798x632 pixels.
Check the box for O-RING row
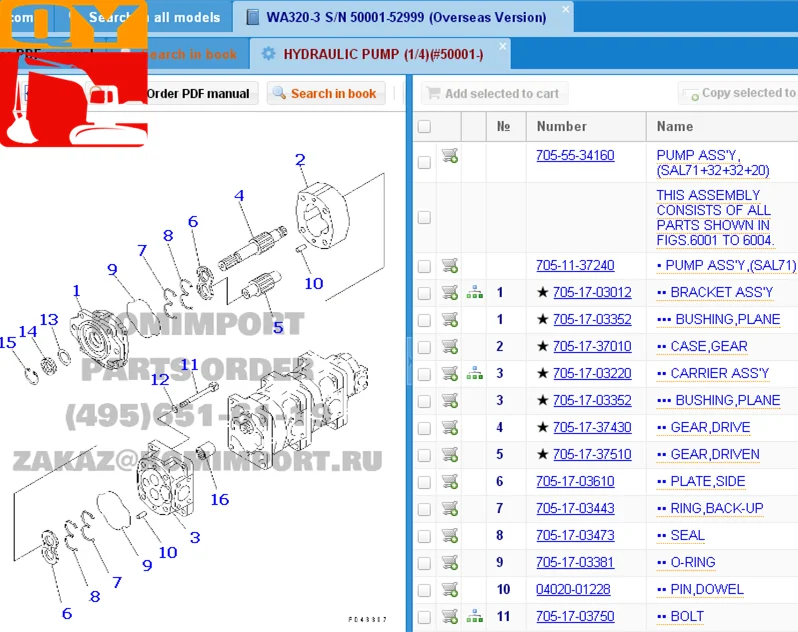pyautogui.click(x=424, y=563)
